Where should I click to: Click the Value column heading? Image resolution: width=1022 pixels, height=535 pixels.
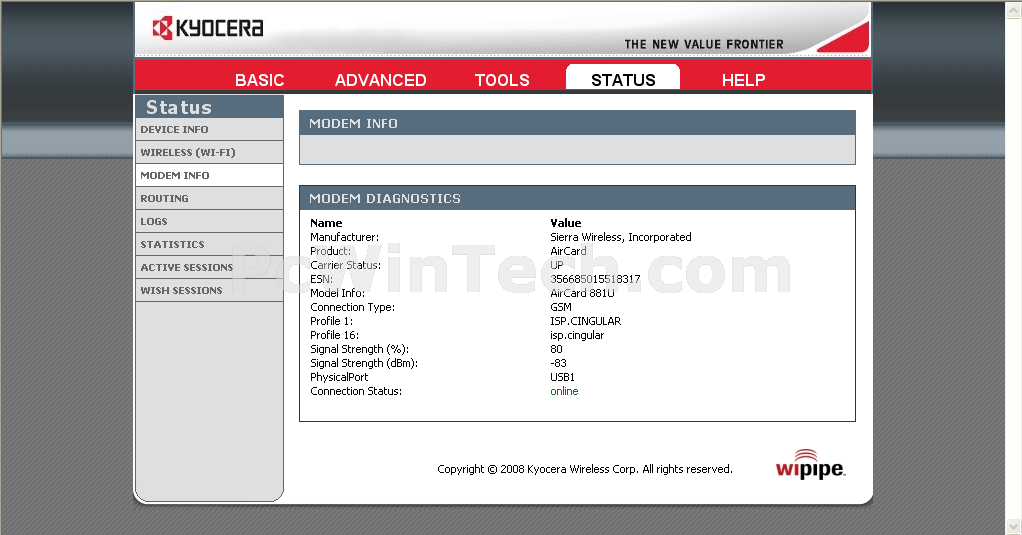tap(566, 223)
